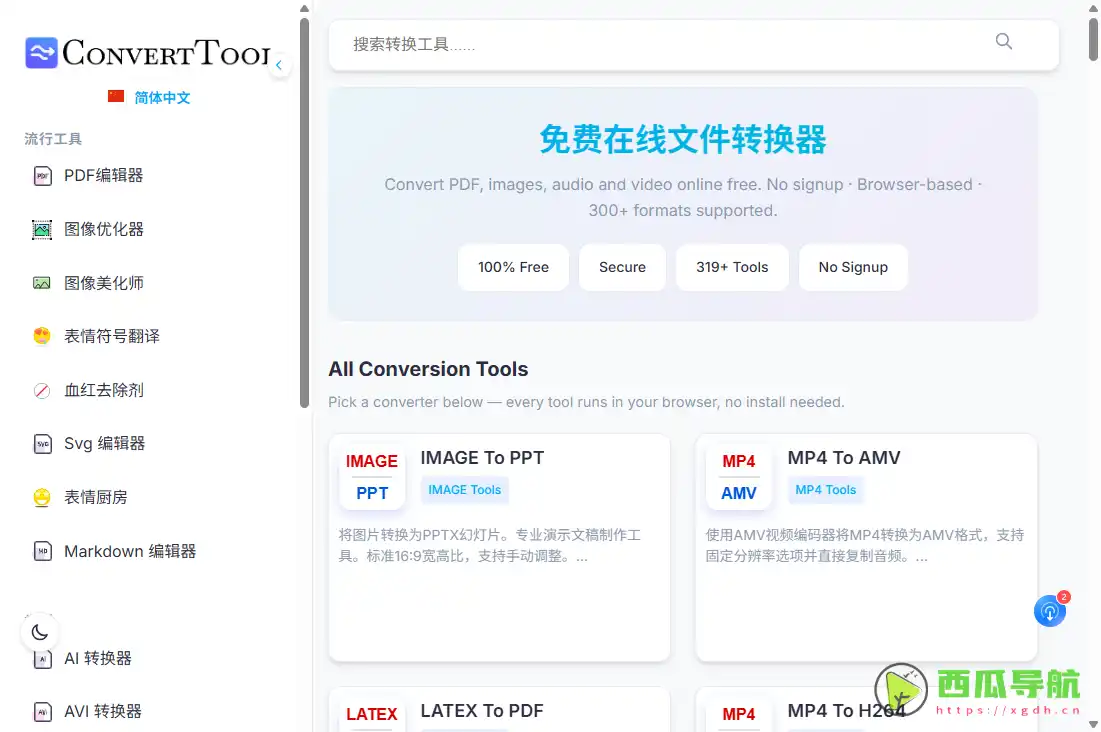Screen dimensions: 1101x732
Task: Click the All Conversion Tools heading
Action: point(428,370)
